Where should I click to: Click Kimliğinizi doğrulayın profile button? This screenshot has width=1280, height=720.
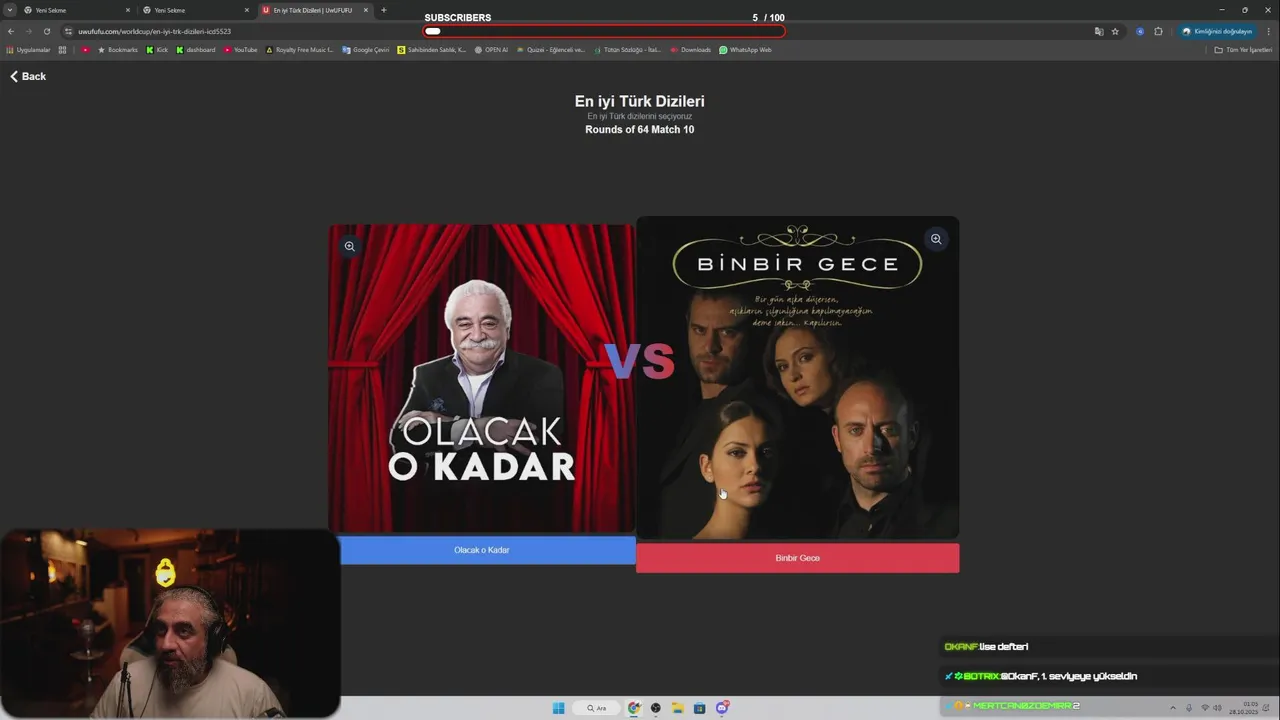click(x=1217, y=31)
